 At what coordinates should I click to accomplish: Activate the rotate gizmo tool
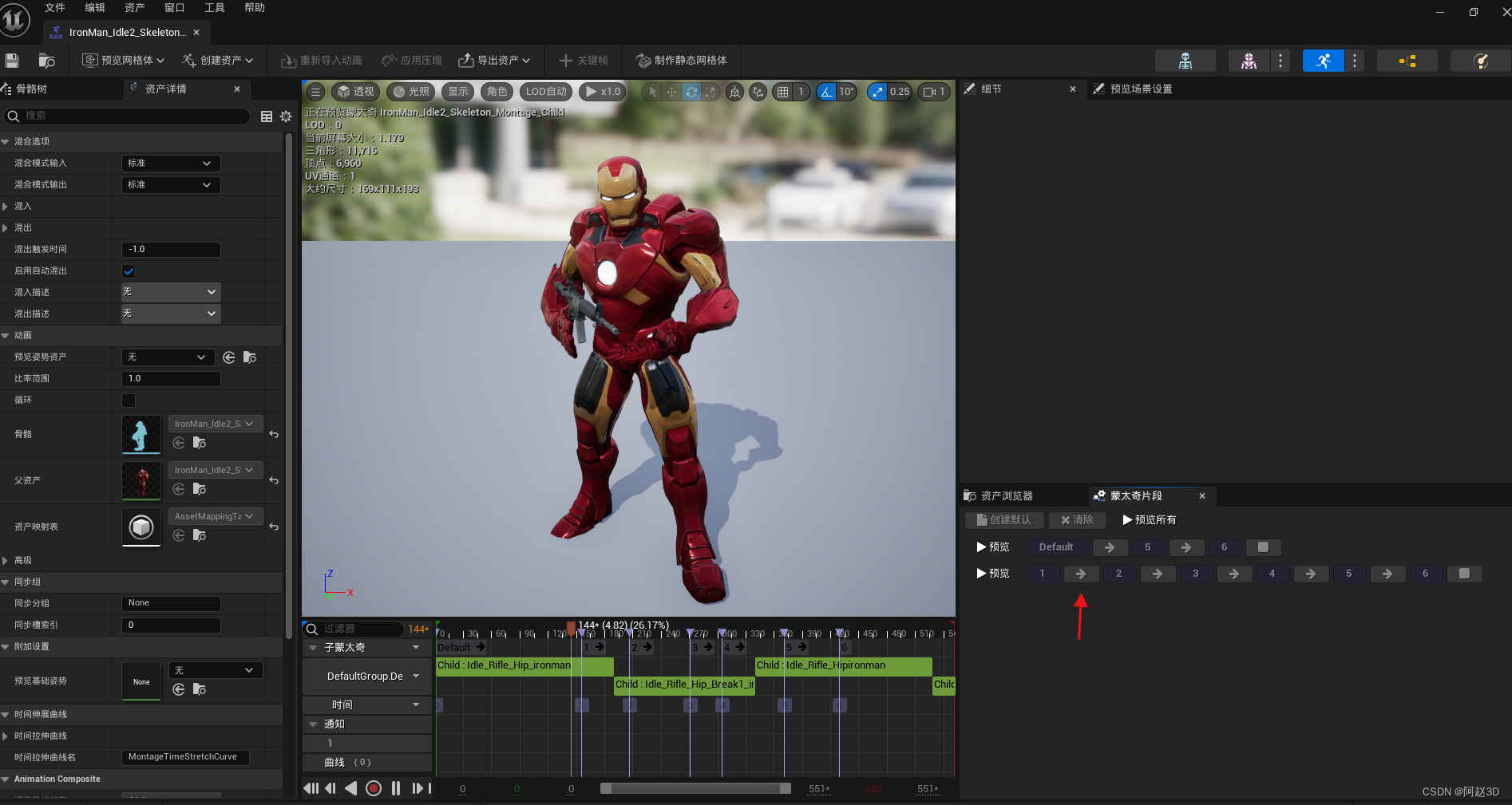[x=691, y=92]
